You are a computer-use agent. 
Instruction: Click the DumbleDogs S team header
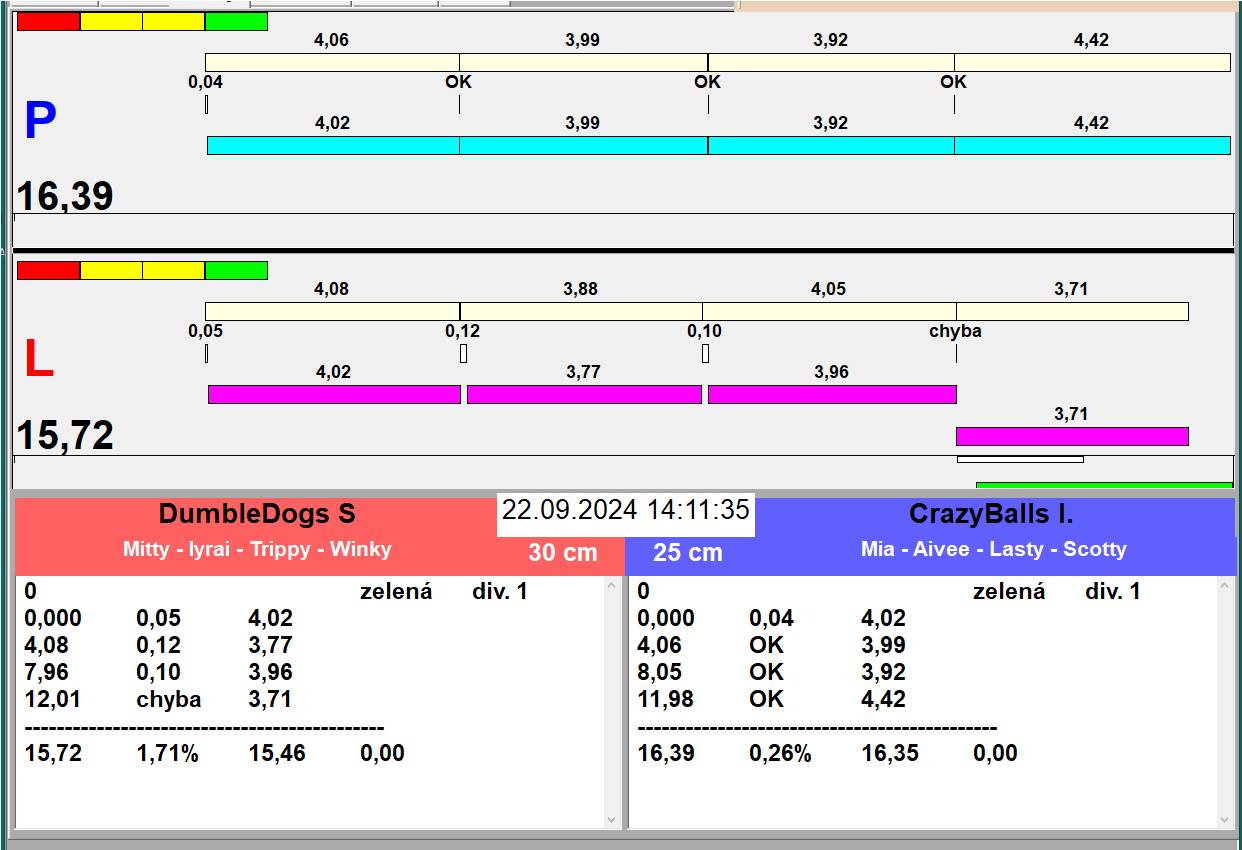point(257,514)
